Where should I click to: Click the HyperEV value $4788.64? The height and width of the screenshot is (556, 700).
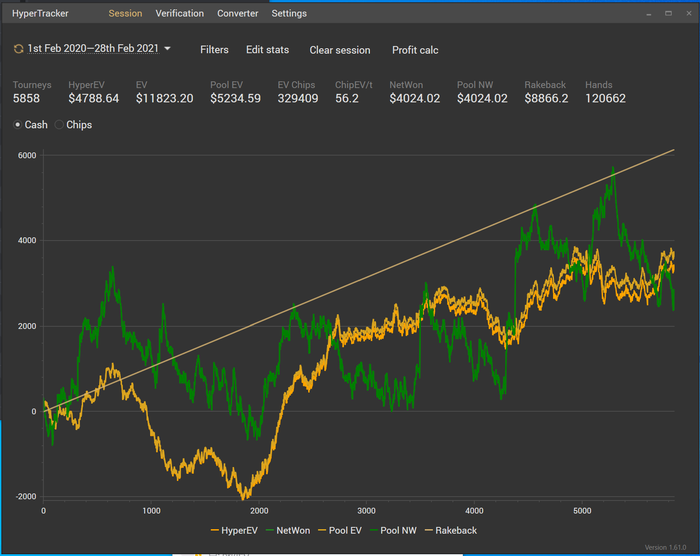coord(94,98)
